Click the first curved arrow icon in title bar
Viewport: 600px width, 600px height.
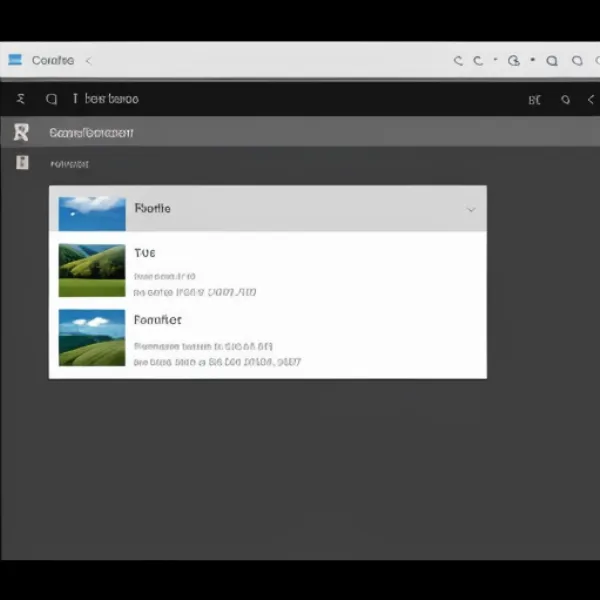coord(458,61)
